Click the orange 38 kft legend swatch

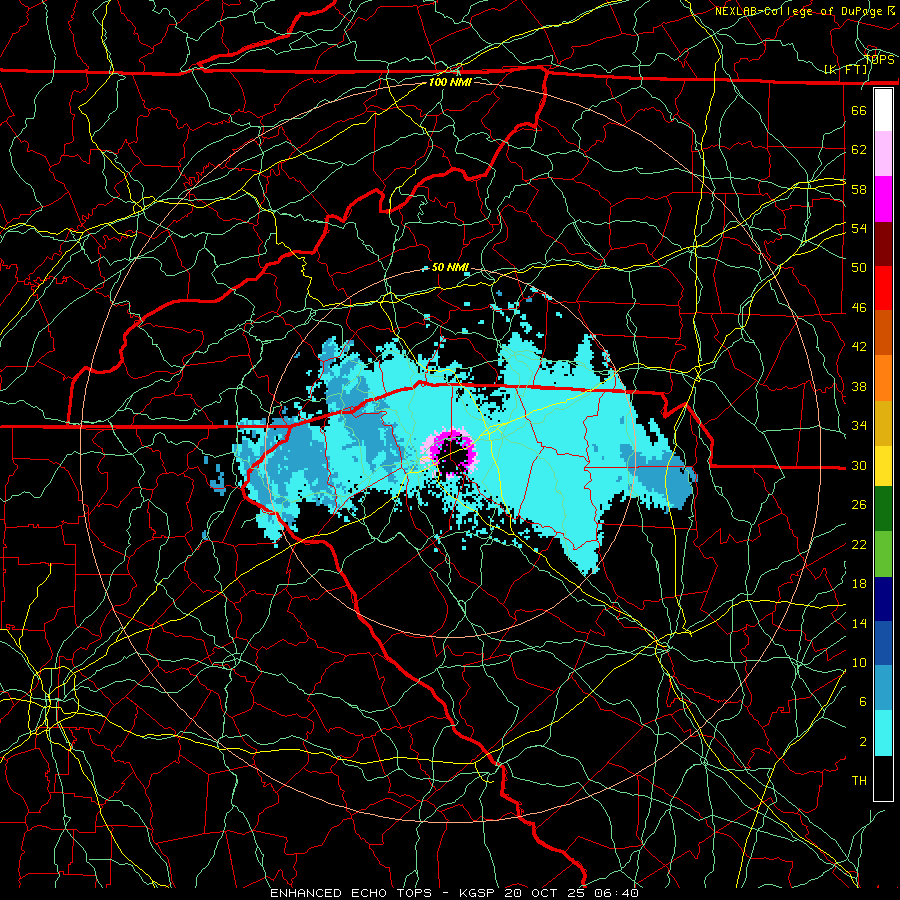[883, 378]
